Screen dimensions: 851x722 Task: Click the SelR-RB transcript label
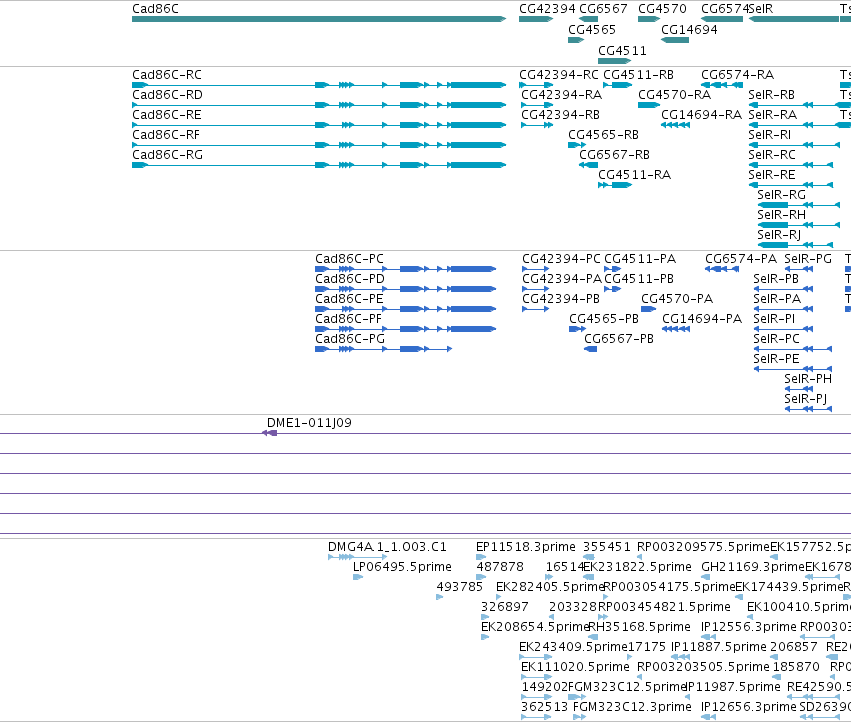coord(771,94)
